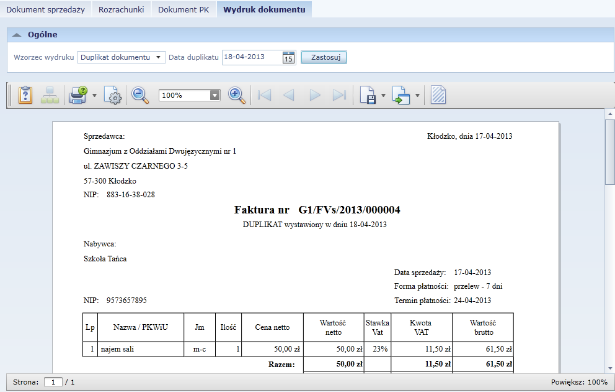Select the Wydruk dokumentu tab
The image size is (615, 392).
(x=264, y=9)
